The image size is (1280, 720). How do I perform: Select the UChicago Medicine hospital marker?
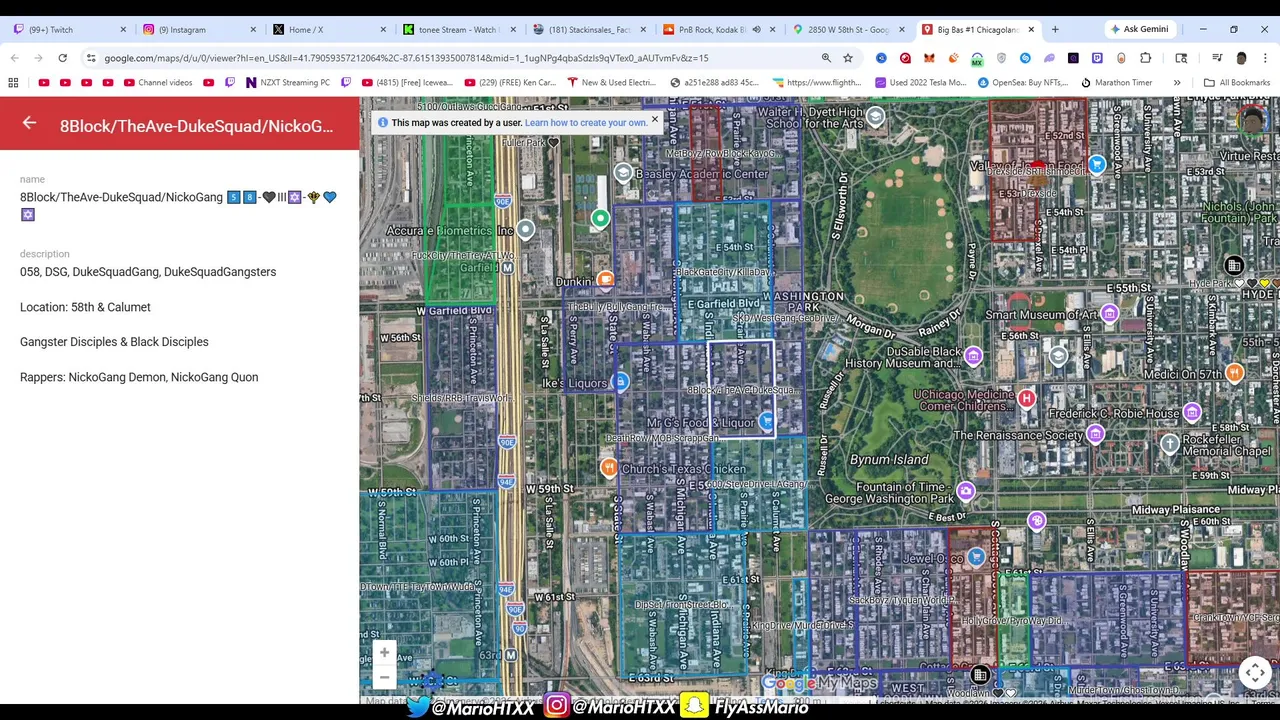(x=1026, y=398)
